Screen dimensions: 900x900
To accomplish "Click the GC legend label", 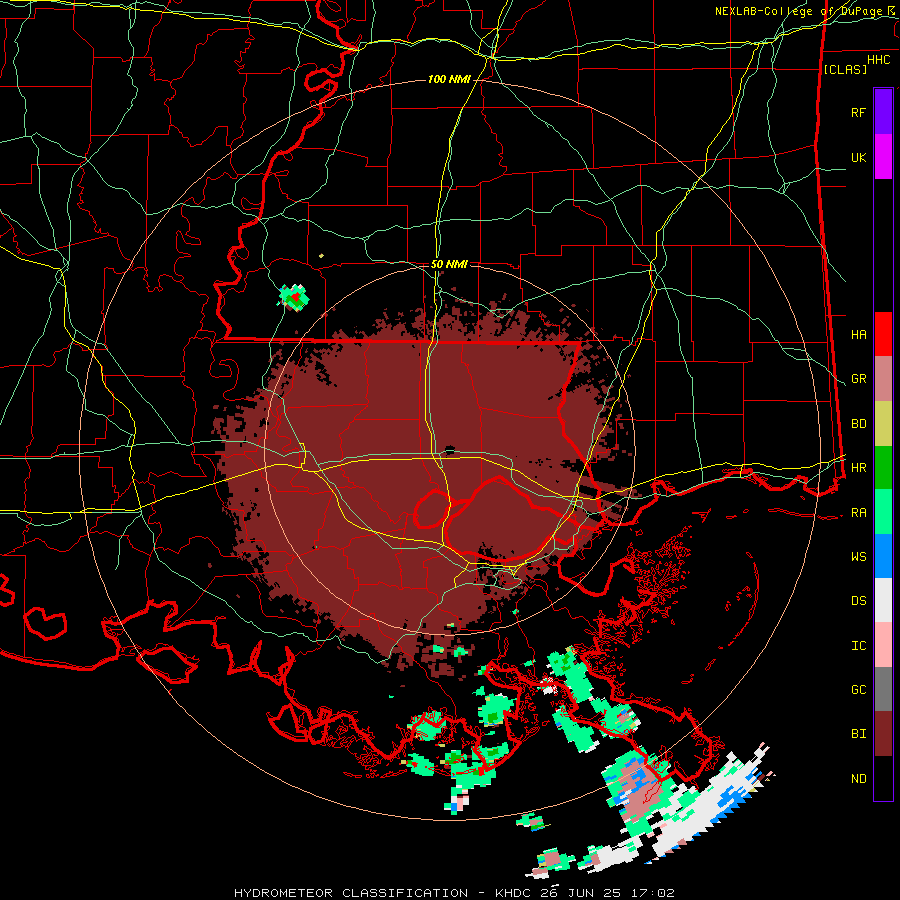I will tap(858, 690).
